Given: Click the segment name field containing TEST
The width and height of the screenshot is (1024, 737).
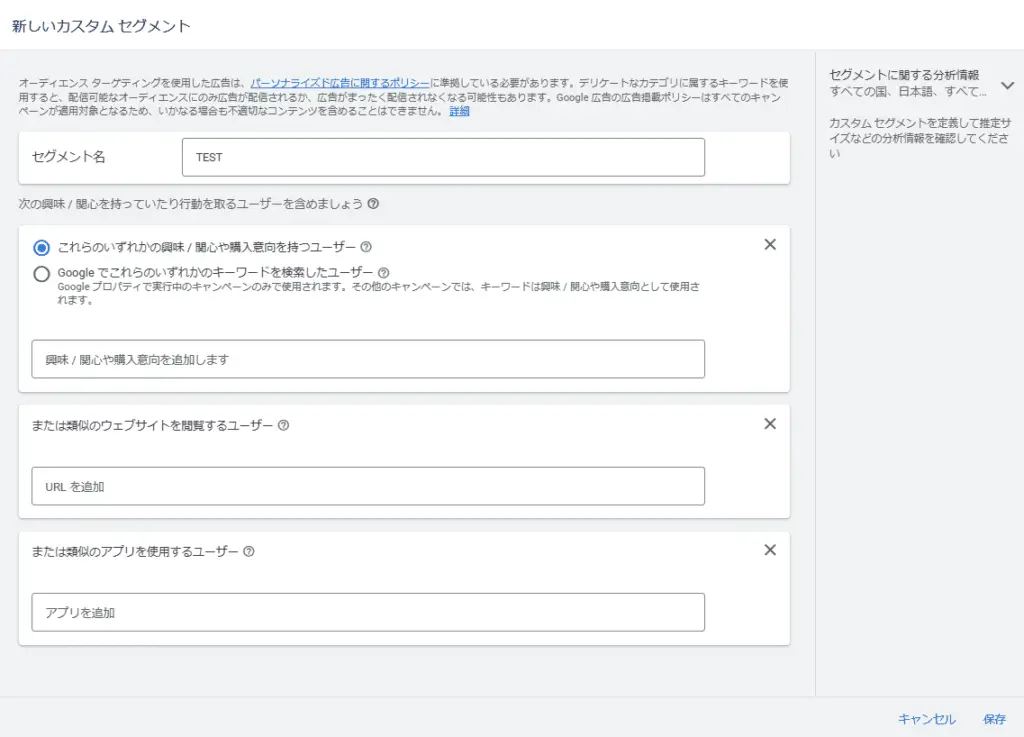Looking at the screenshot, I should 443,156.
